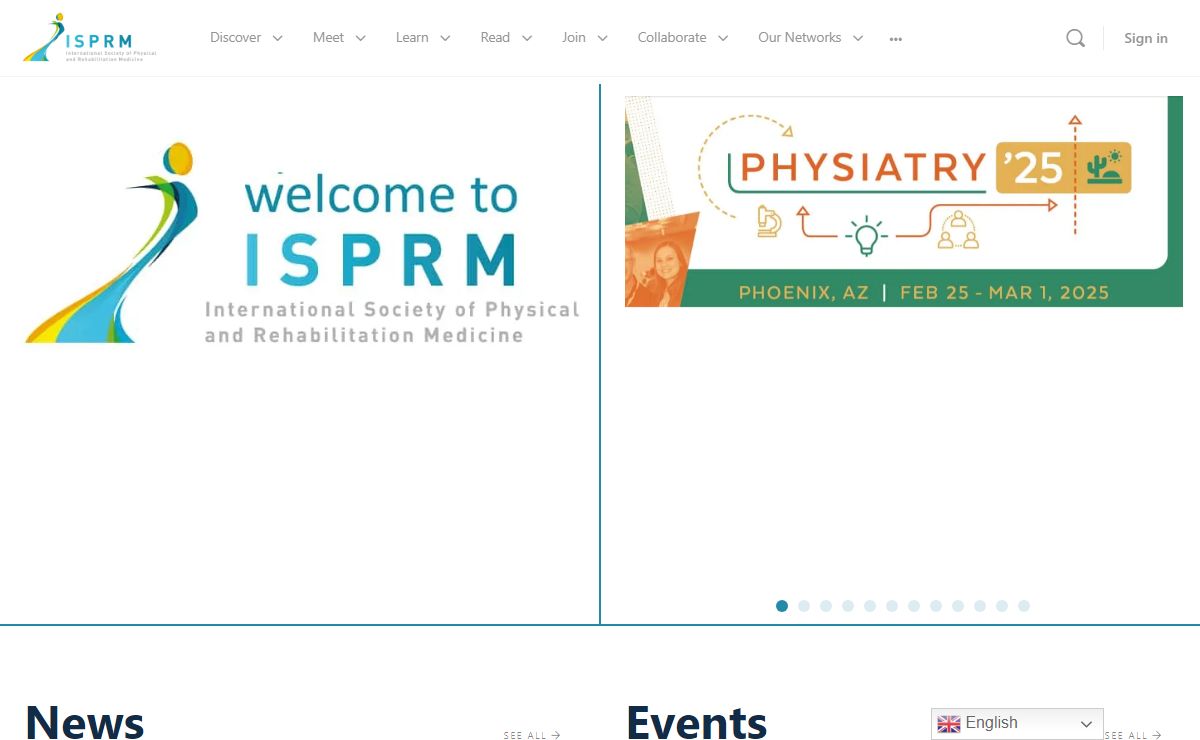Click the three-dot more menu icon
Screen dimensions: 1200x740
click(896, 39)
